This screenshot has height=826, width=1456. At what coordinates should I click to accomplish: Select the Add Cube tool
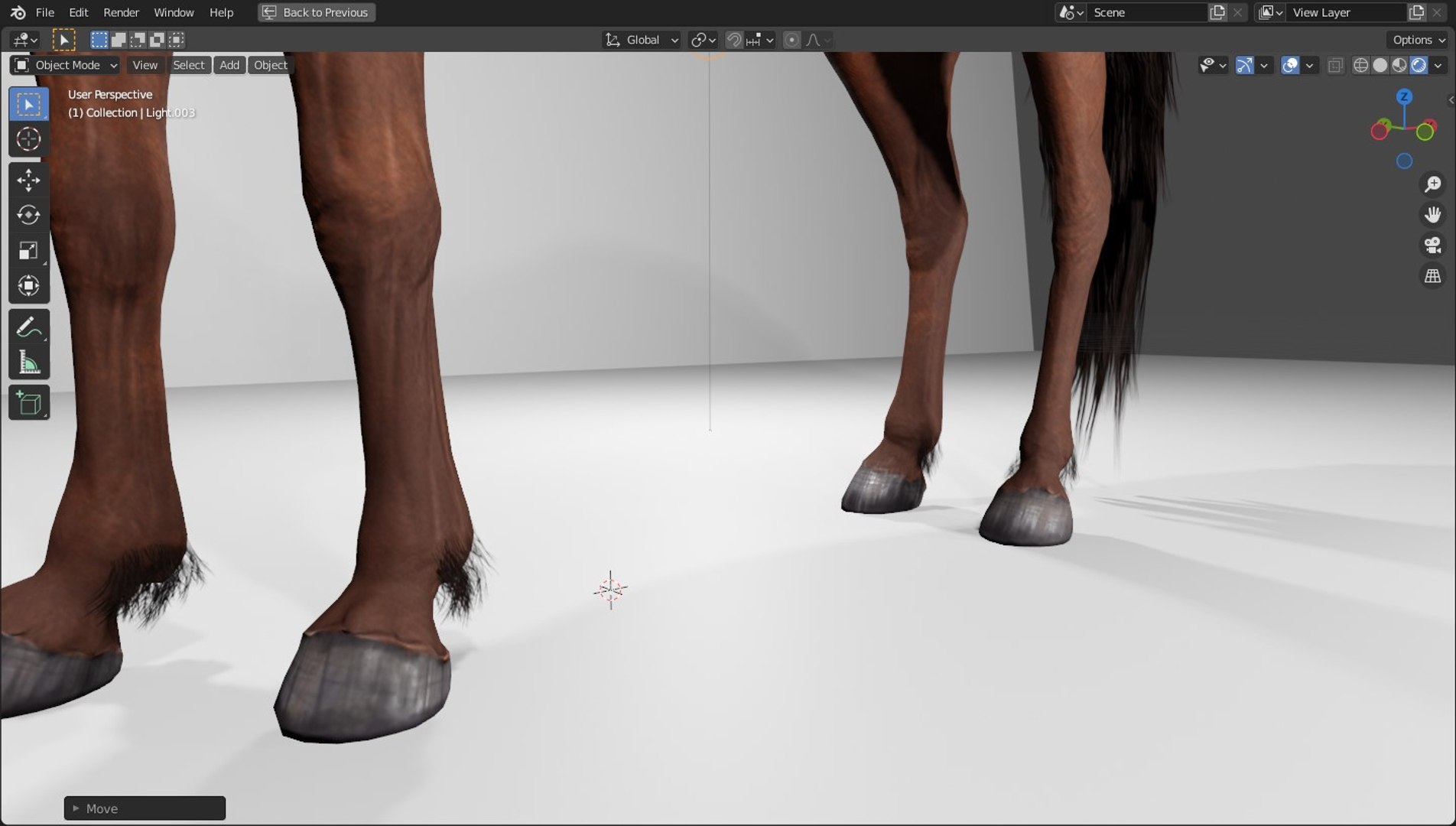pyautogui.click(x=29, y=403)
